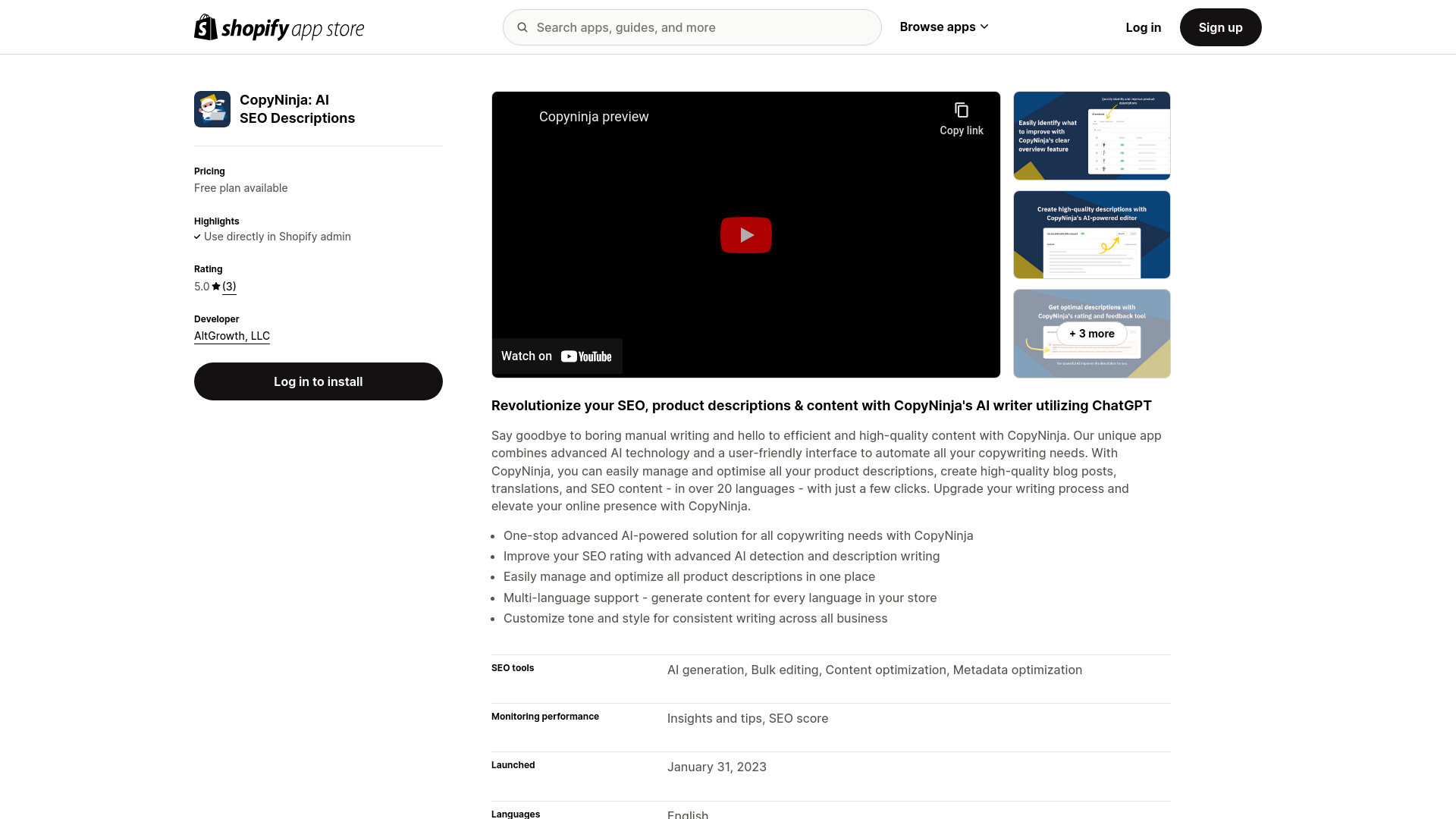Play the Copyninja preview video
The height and width of the screenshot is (819, 1456).
pyautogui.click(x=745, y=235)
